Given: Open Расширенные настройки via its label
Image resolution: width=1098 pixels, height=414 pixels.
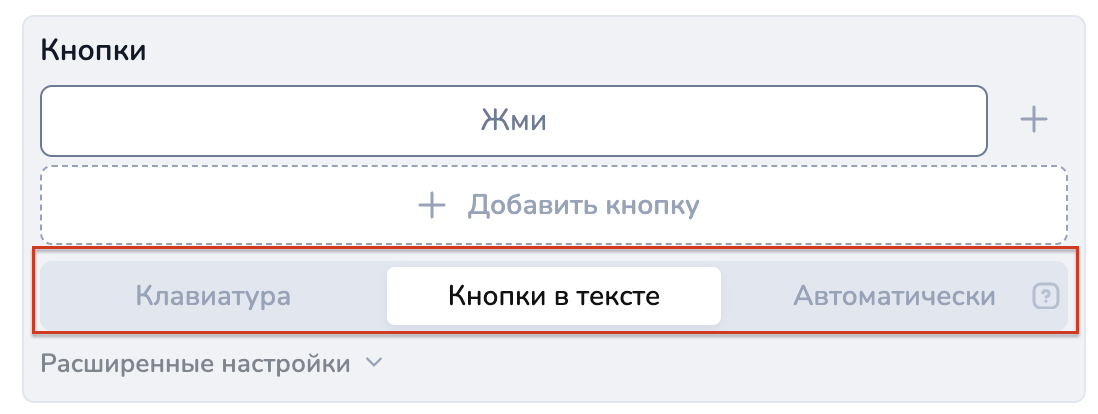Looking at the screenshot, I should pos(195,364).
